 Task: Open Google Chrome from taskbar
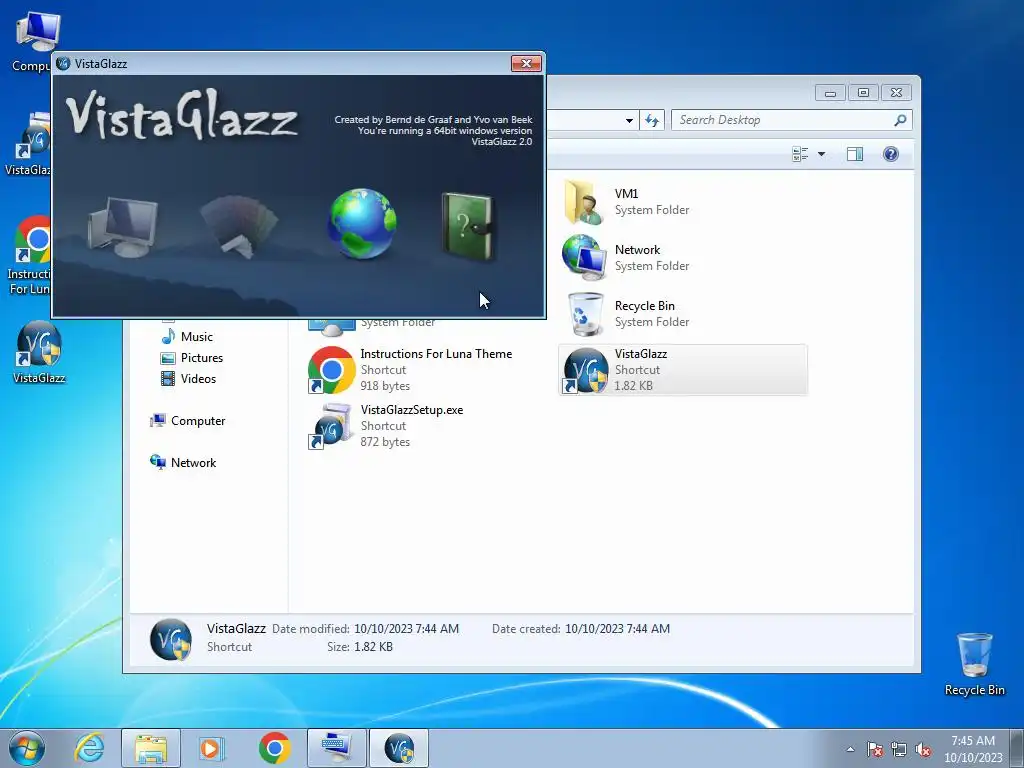[x=274, y=748]
